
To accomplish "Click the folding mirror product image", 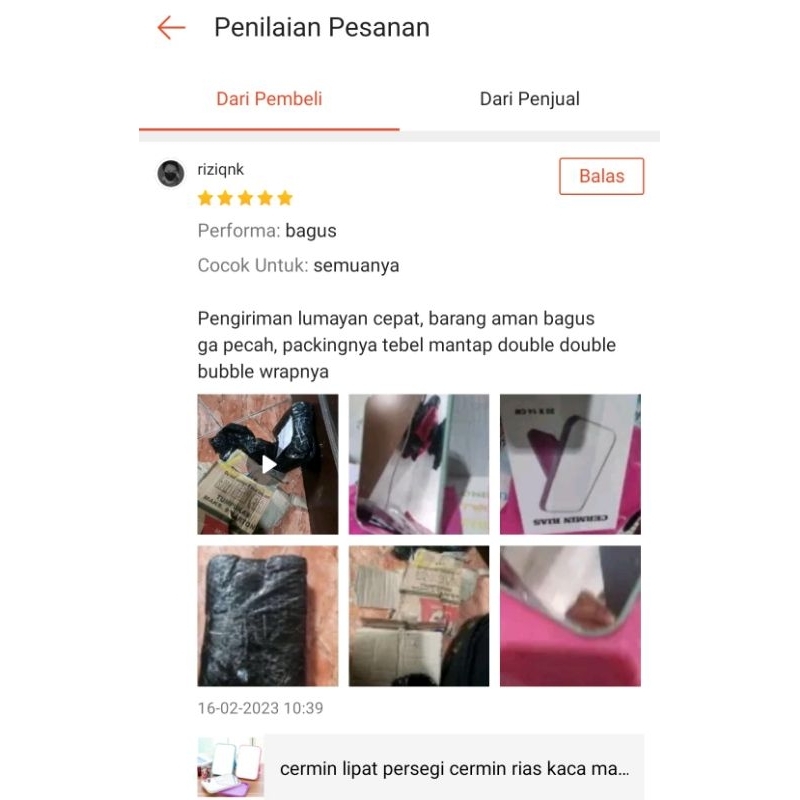I will click(231, 766).
